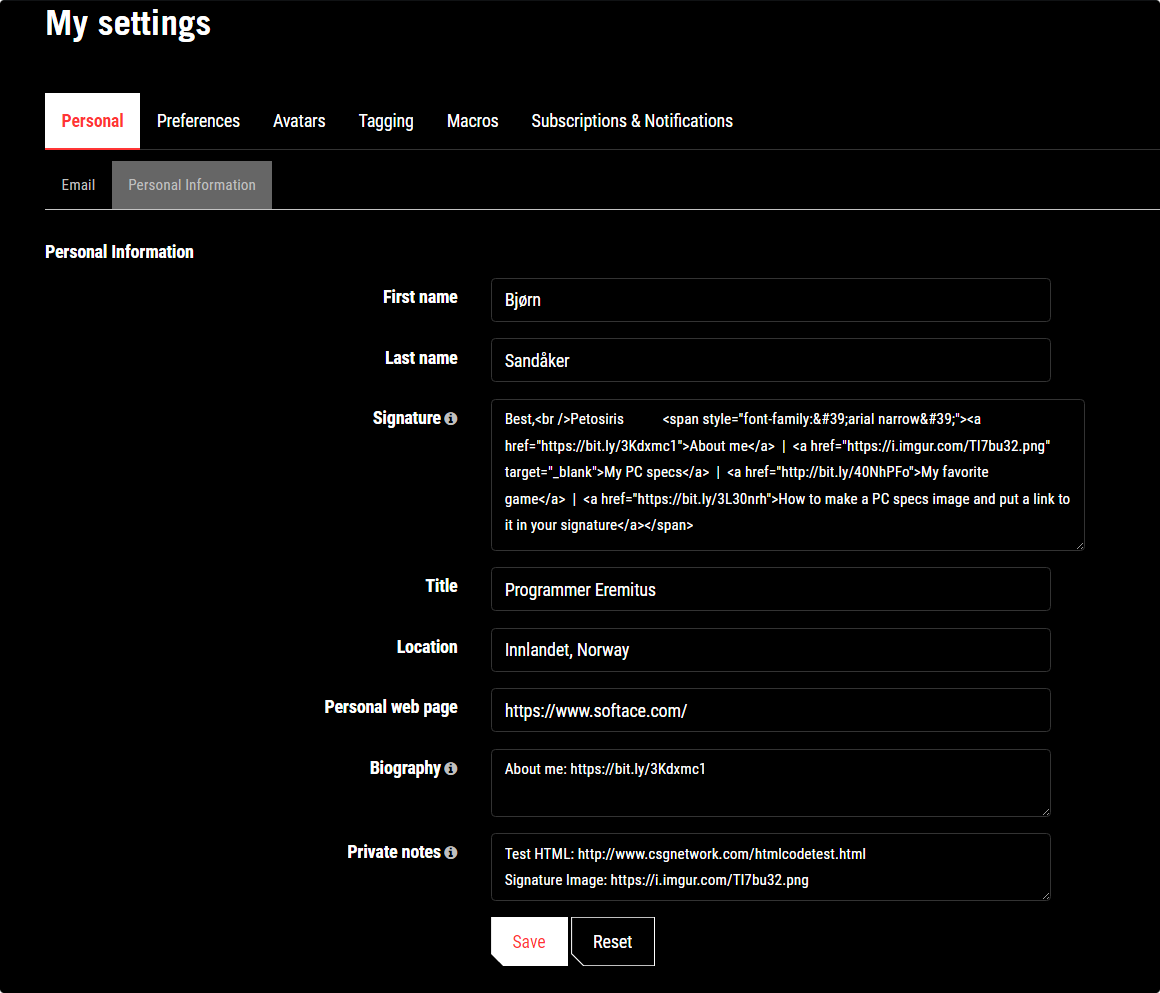Screen dimensions: 1160x993
Task: Switch to the Preferences tab
Action: (x=198, y=120)
